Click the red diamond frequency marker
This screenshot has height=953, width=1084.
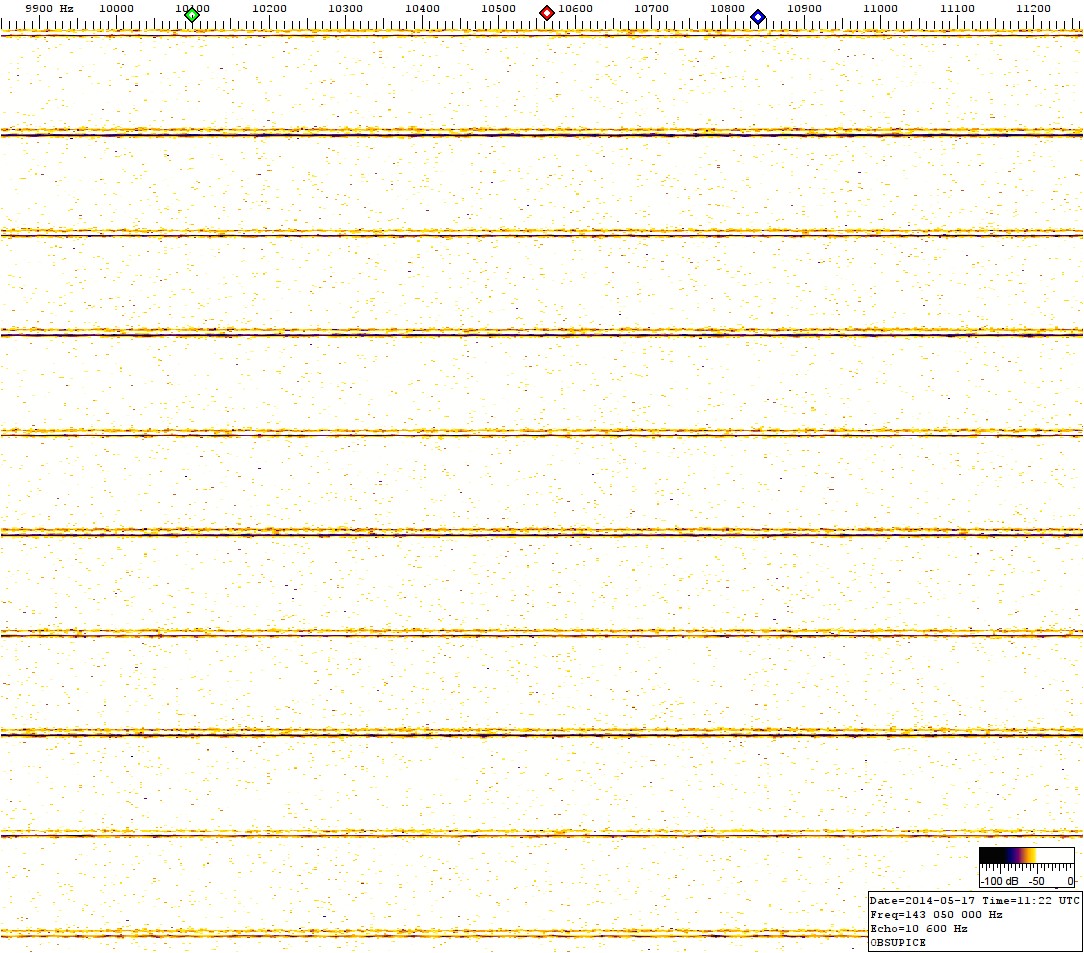pyautogui.click(x=547, y=13)
